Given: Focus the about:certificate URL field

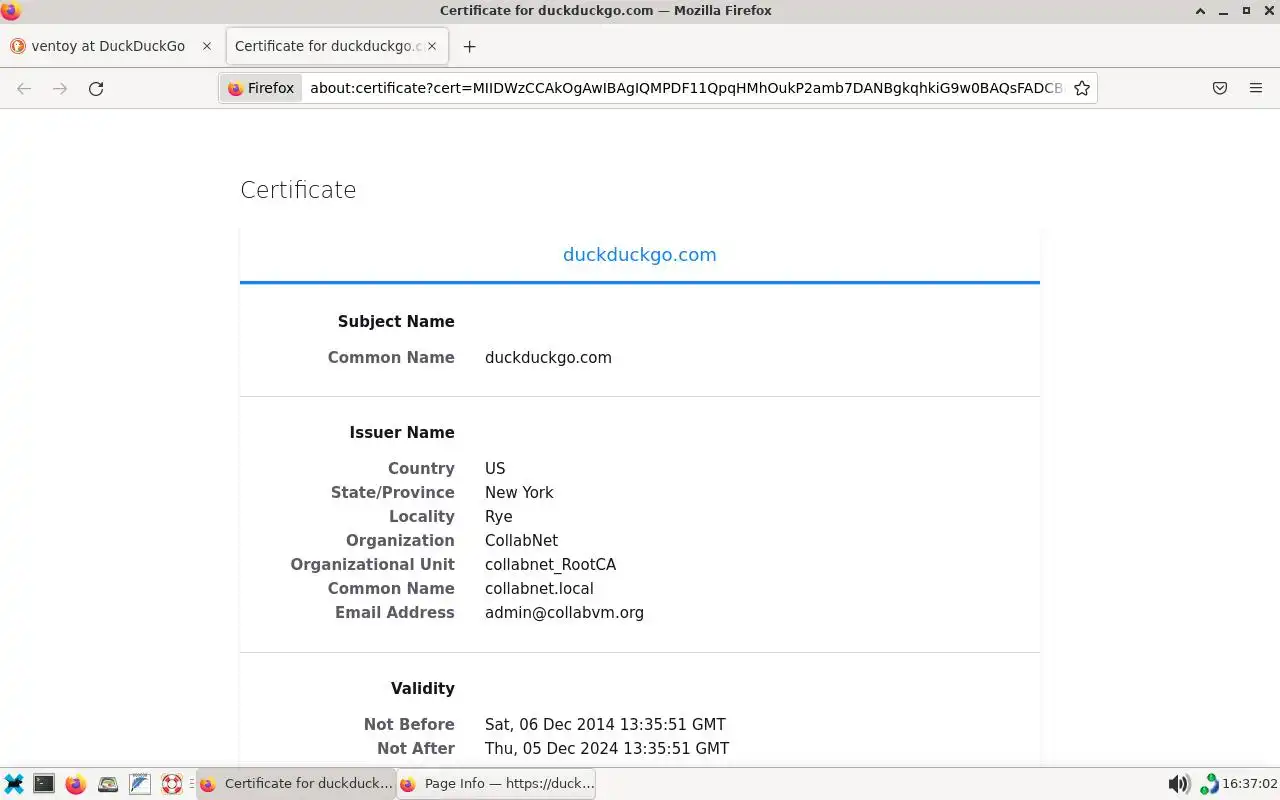Looking at the screenshot, I should click(685, 88).
